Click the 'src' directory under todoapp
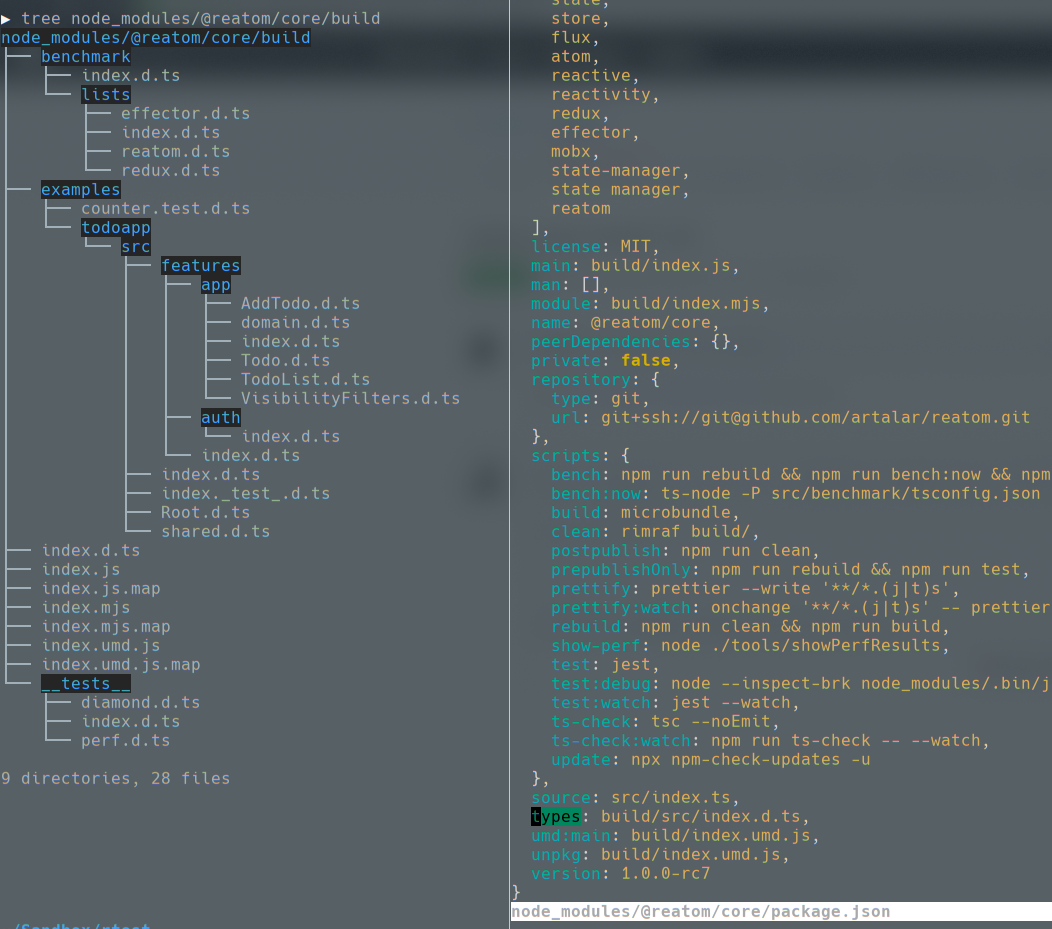The image size is (1052, 929). coord(136,247)
